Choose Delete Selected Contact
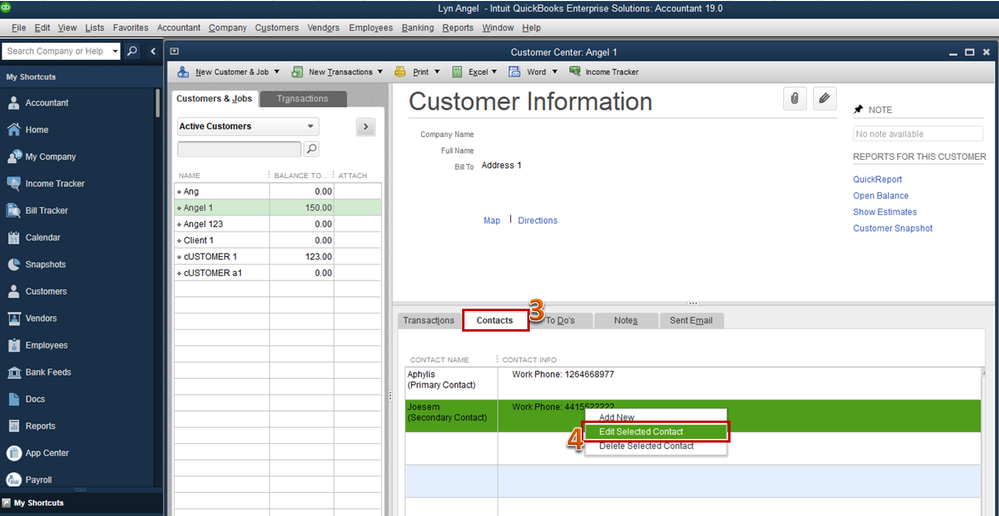The image size is (999, 516). [656, 446]
